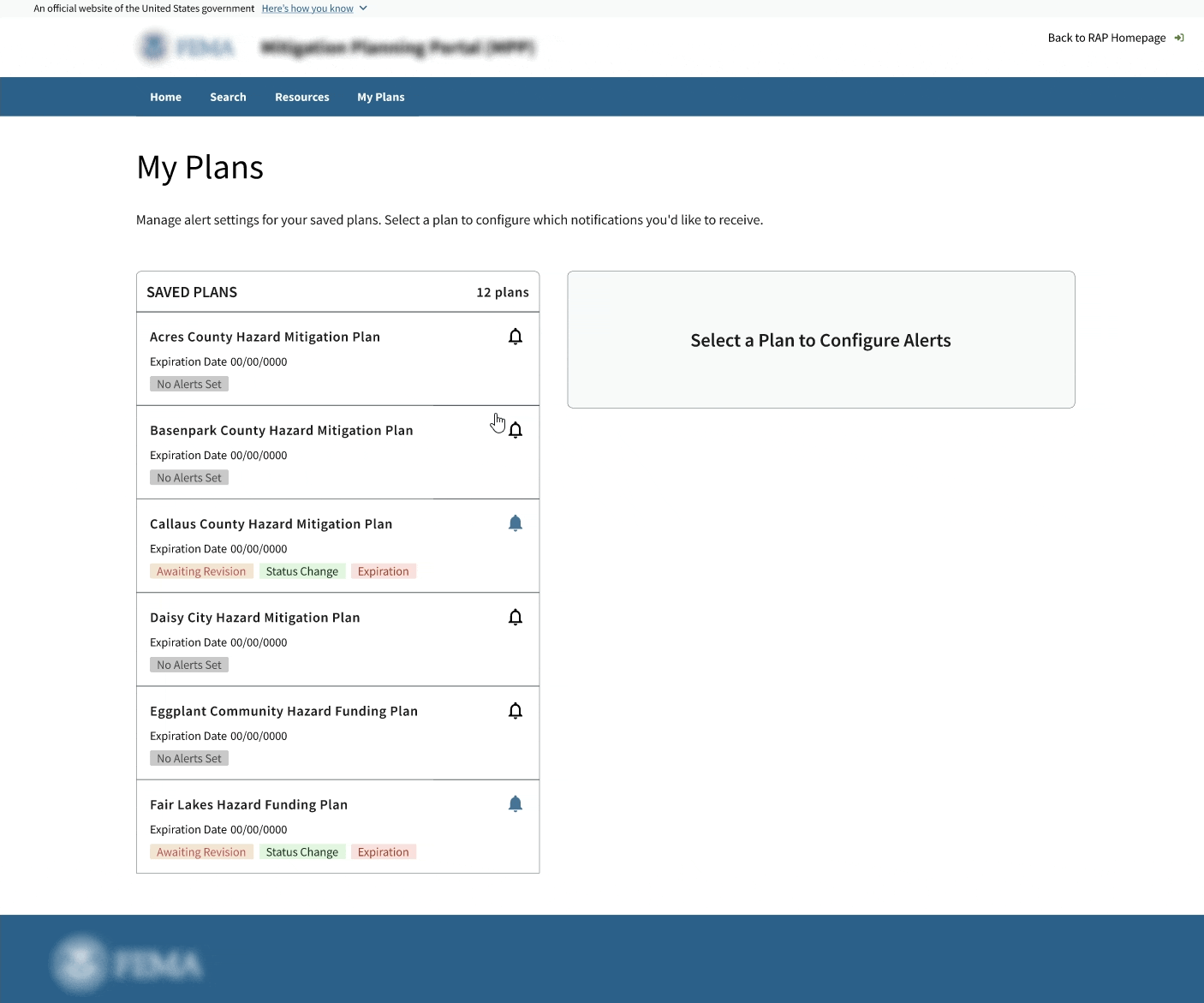Click the Back to RAP Homepage arrow icon

1179,38
